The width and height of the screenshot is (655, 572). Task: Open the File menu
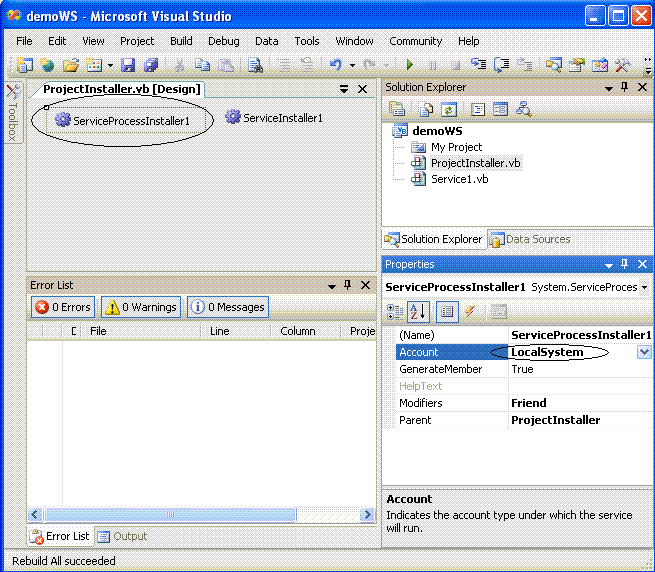coord(24,41)
